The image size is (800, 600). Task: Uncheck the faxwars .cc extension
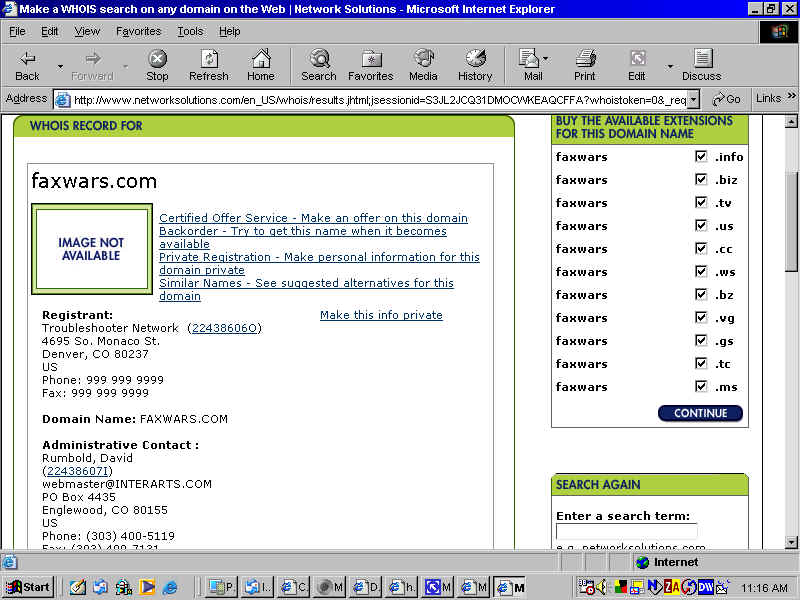701,248
